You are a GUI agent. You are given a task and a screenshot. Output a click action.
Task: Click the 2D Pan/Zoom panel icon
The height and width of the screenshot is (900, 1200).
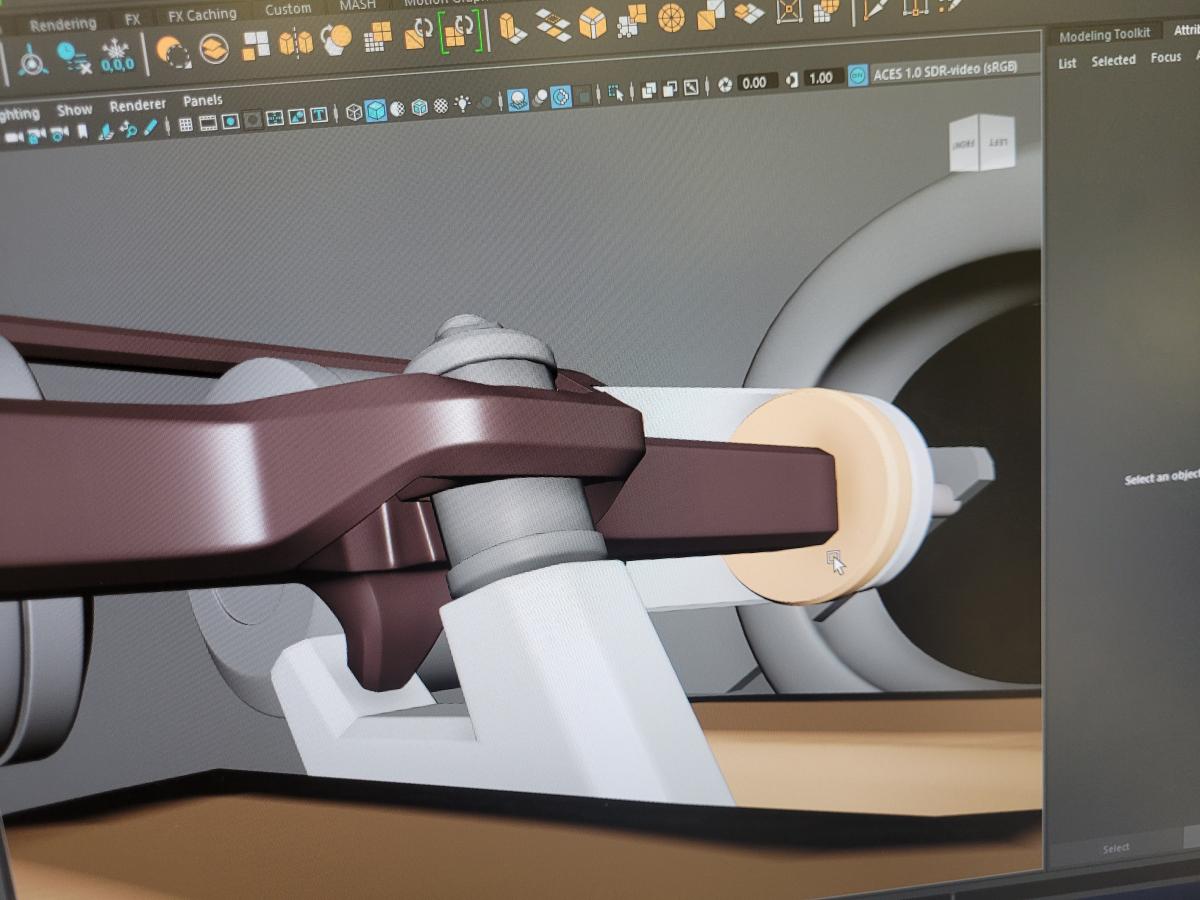[x=128, y=130]
